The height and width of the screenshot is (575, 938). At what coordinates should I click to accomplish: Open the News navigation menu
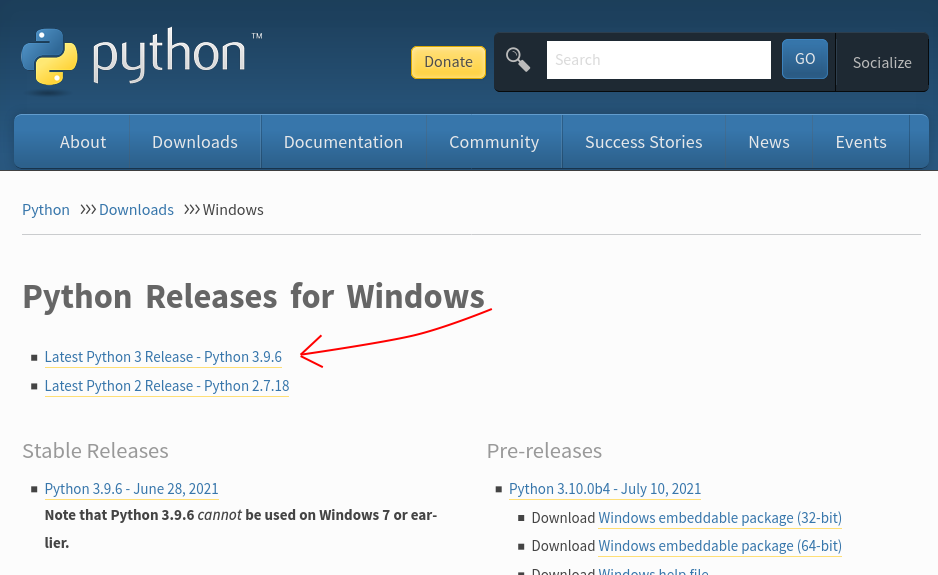[x=769, y=142]
